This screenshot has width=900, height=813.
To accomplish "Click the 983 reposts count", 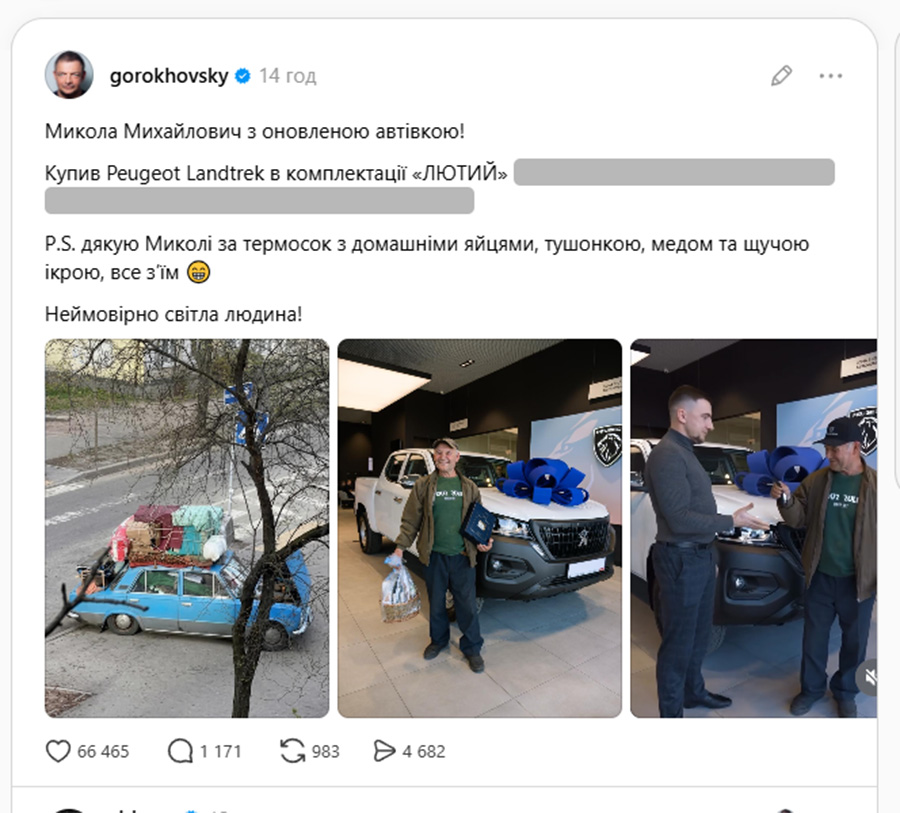I will (x=325, y=752).
